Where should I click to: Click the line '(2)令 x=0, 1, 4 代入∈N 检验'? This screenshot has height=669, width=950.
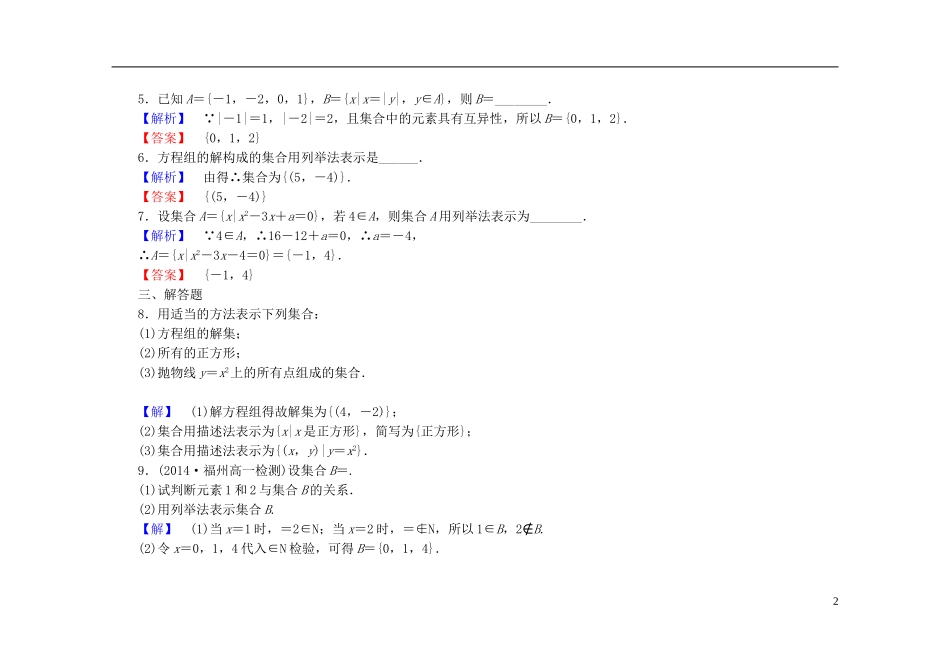(289, 548)
